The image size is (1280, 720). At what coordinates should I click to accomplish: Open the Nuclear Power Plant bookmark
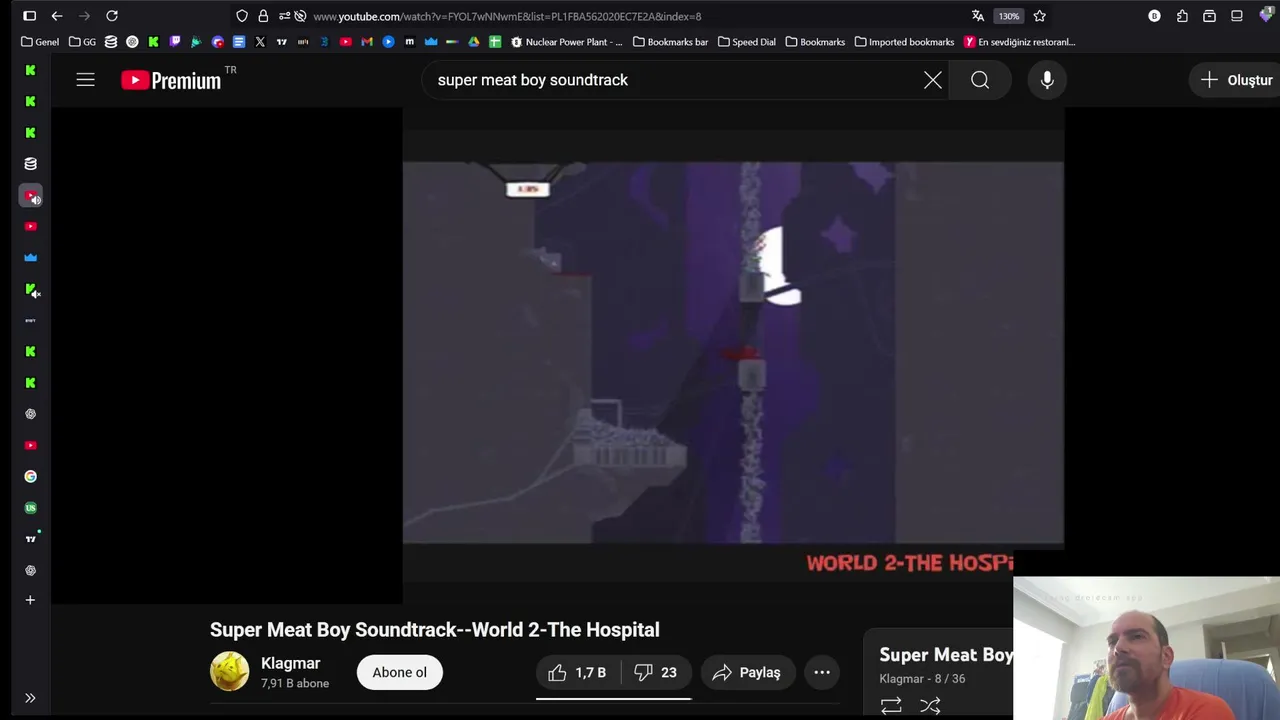tap(567, 42)
